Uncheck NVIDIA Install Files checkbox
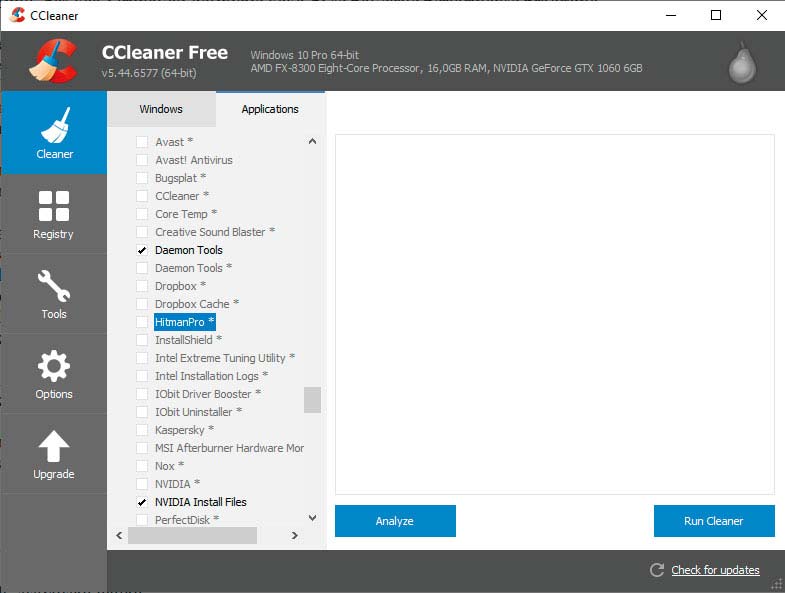 point(142,502)
